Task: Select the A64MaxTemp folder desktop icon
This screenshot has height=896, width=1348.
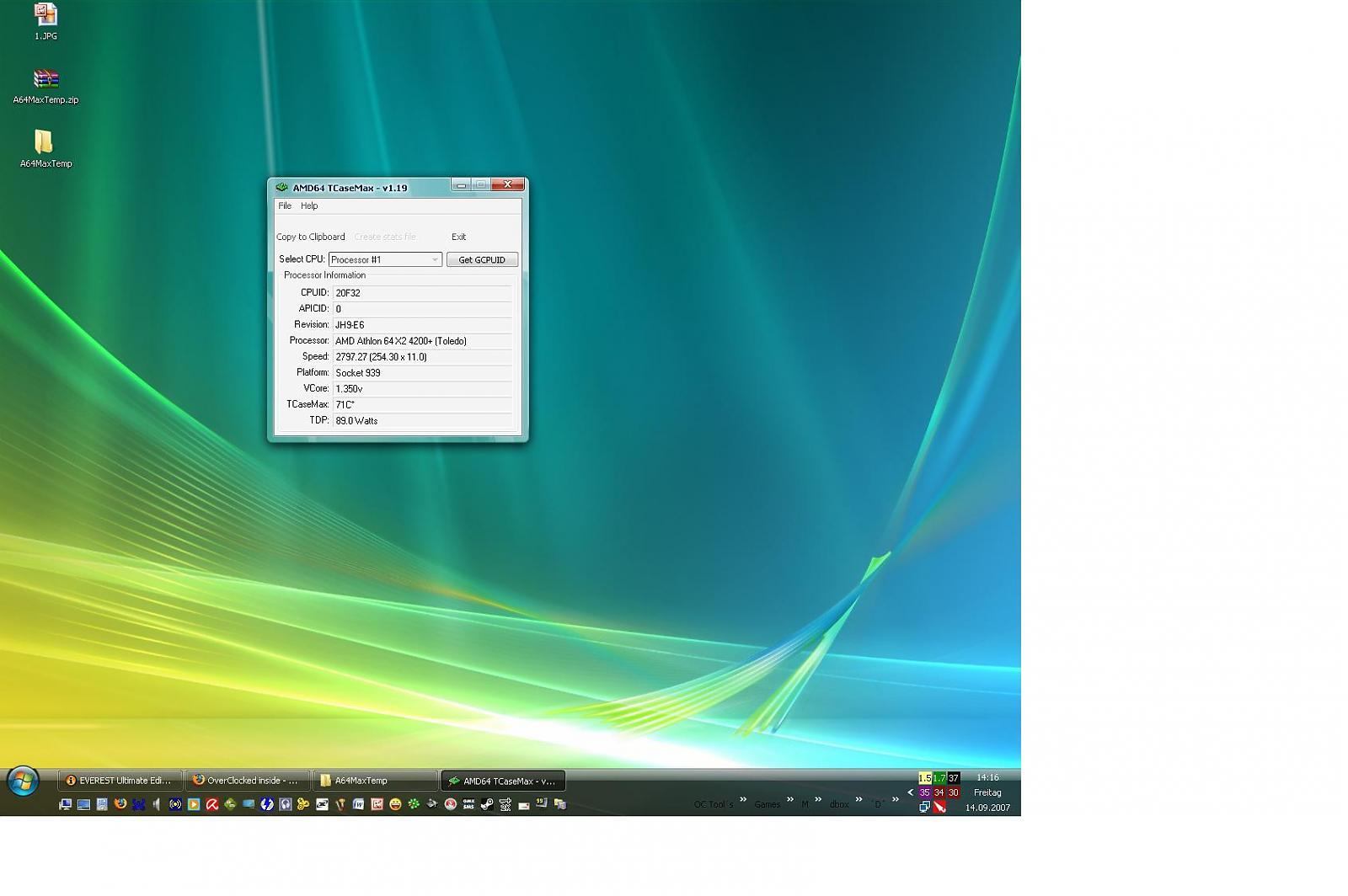Action: tap(45, 148)
